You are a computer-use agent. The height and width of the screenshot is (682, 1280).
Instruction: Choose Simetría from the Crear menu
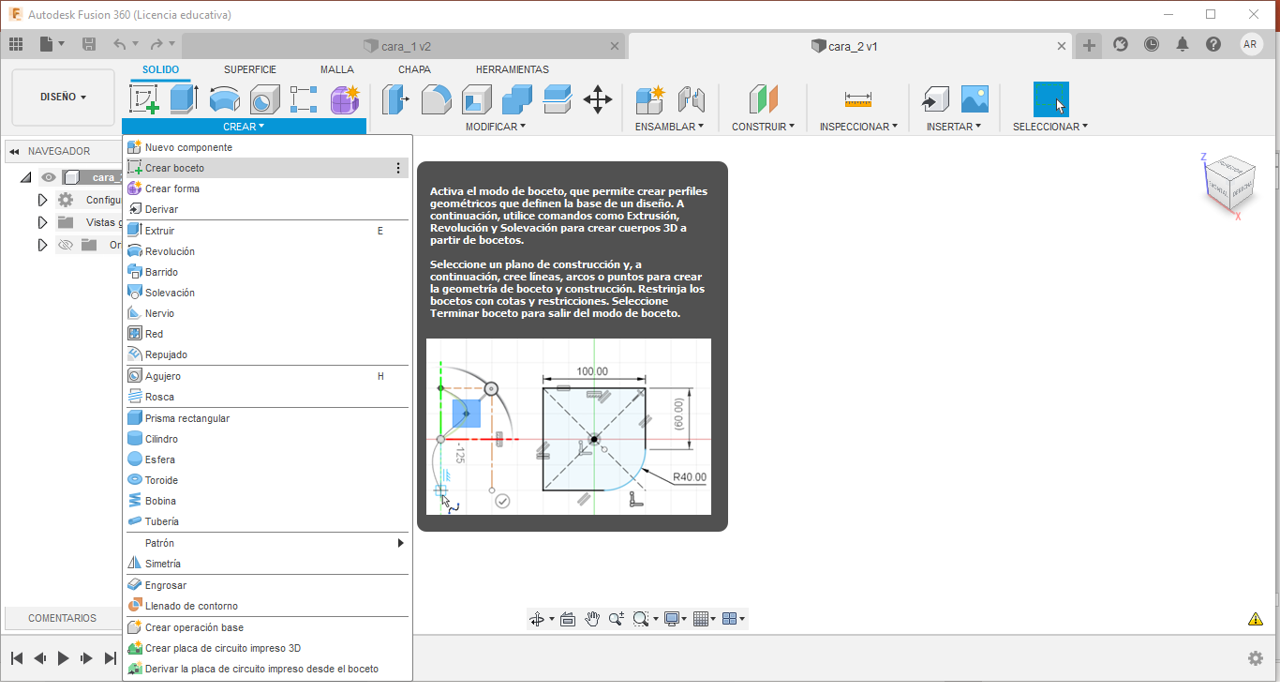[x=265, y=564]
